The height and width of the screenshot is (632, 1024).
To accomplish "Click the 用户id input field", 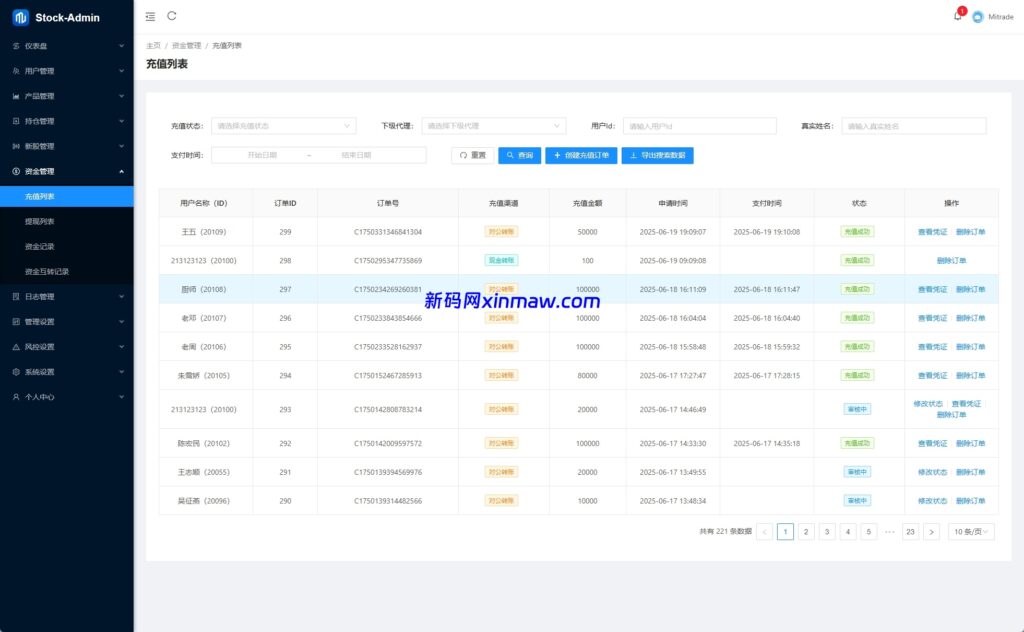I will pos(699,126).
